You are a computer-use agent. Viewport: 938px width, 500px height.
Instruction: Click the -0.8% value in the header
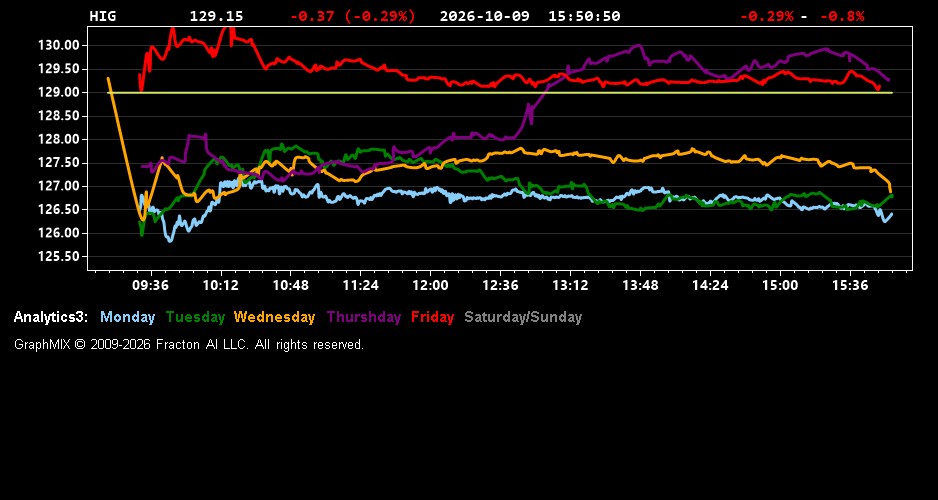tap(842, 16)
